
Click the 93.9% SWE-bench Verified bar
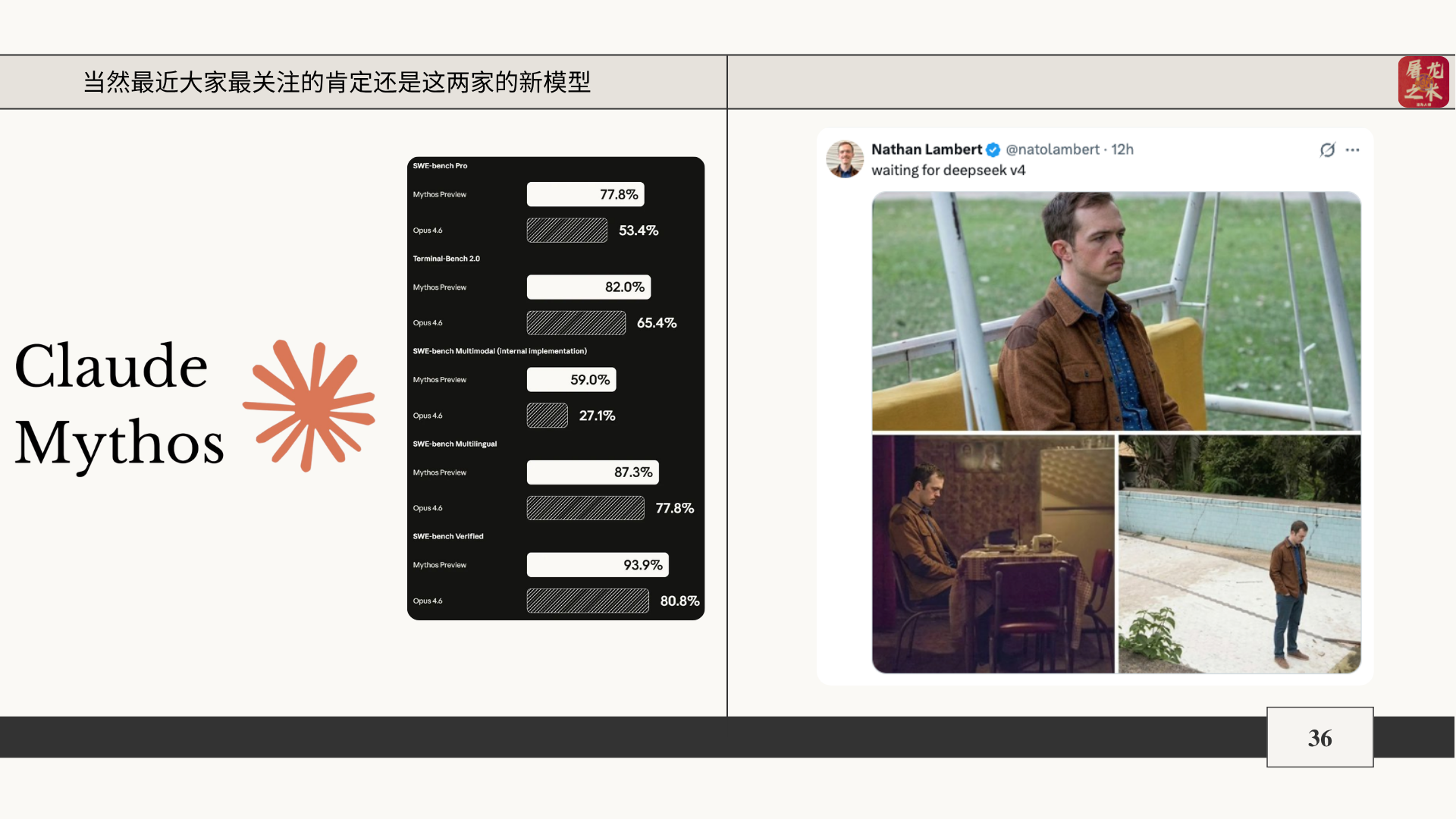pyautogui.click(x=598, y=565)
